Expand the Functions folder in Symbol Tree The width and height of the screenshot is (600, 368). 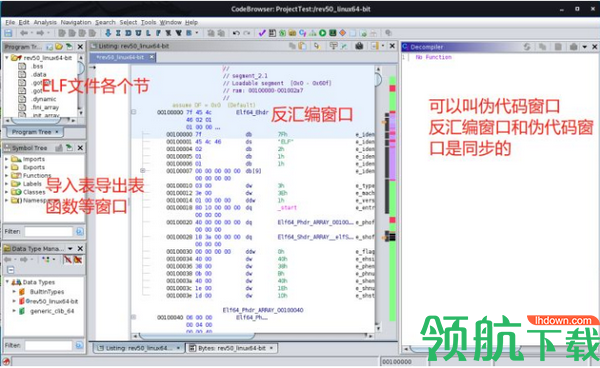7,176
